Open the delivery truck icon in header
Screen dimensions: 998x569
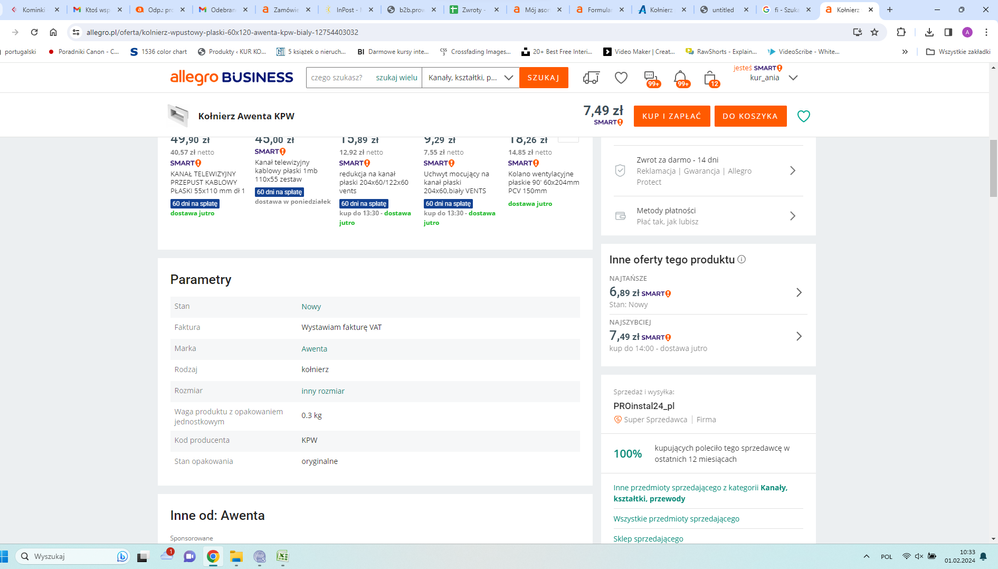click(x=591, y=78)
